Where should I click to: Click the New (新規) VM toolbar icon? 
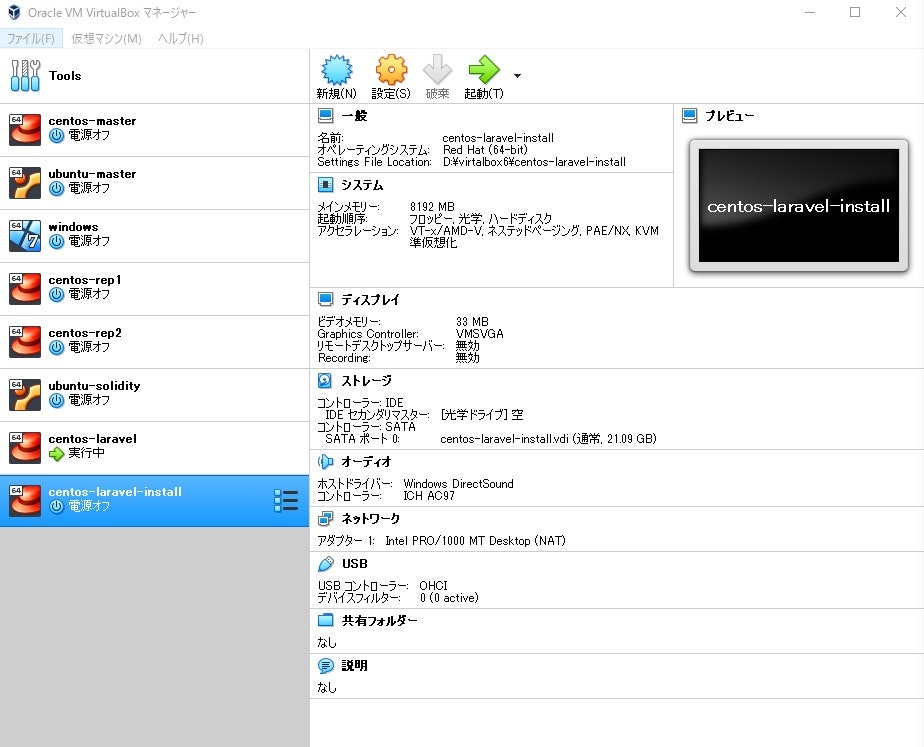tap(336, 70)
